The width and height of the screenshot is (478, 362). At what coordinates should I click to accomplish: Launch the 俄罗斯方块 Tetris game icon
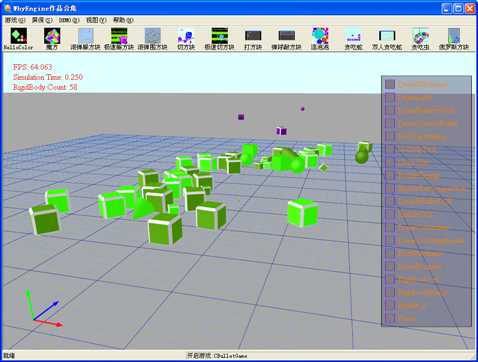tap(454, 36)
